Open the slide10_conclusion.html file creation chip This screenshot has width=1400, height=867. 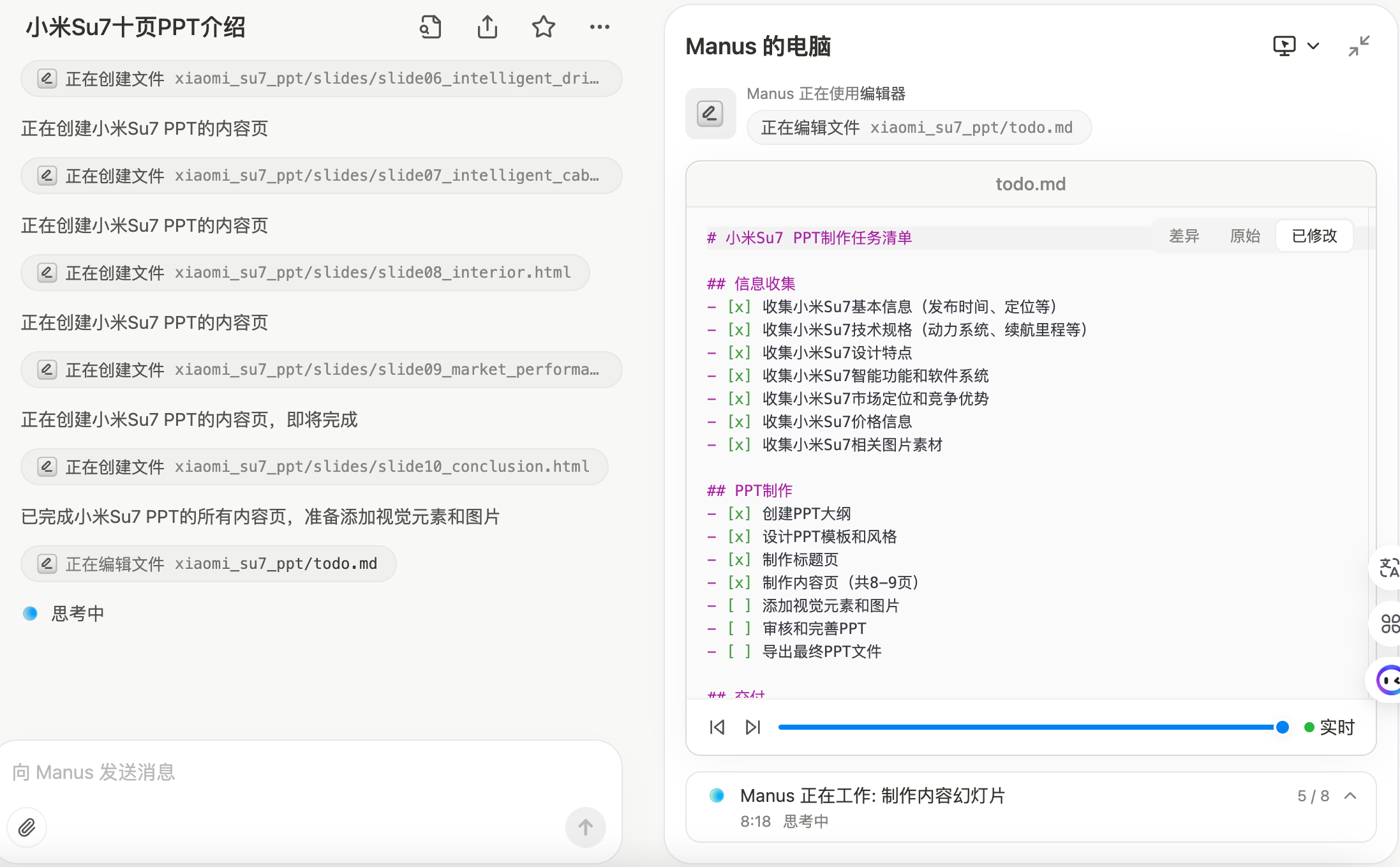point(315,467)
